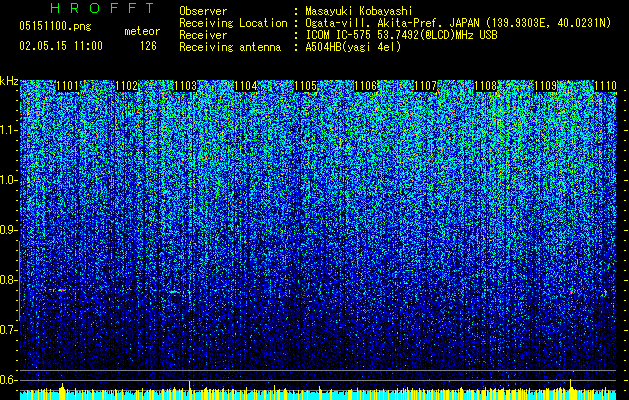Click the 0.9 kHz axis label
The height and width of the screenshot is (400, 629).
9,230
